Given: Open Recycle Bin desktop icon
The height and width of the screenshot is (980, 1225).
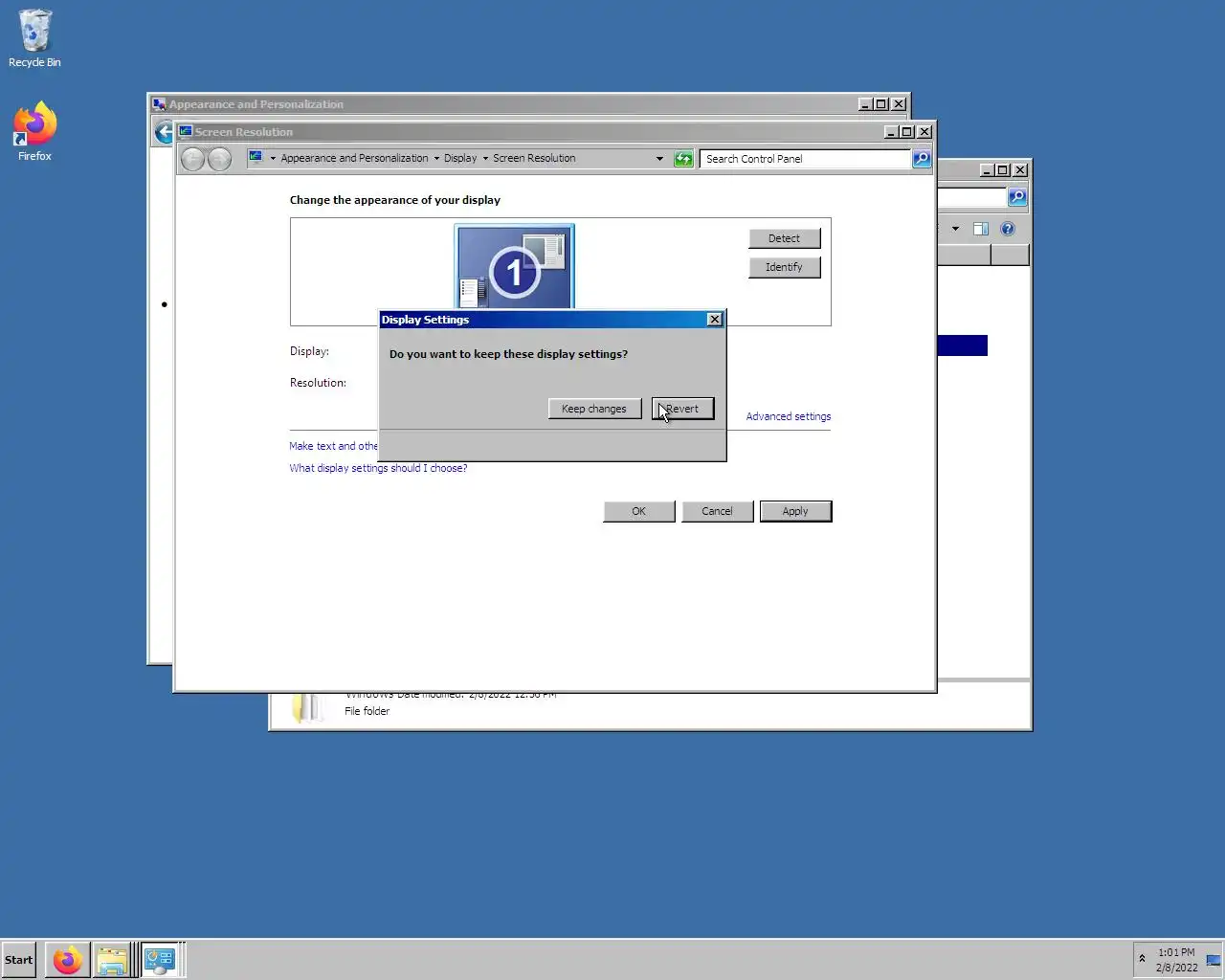Looking at the screenshot, I should (34, 38).
